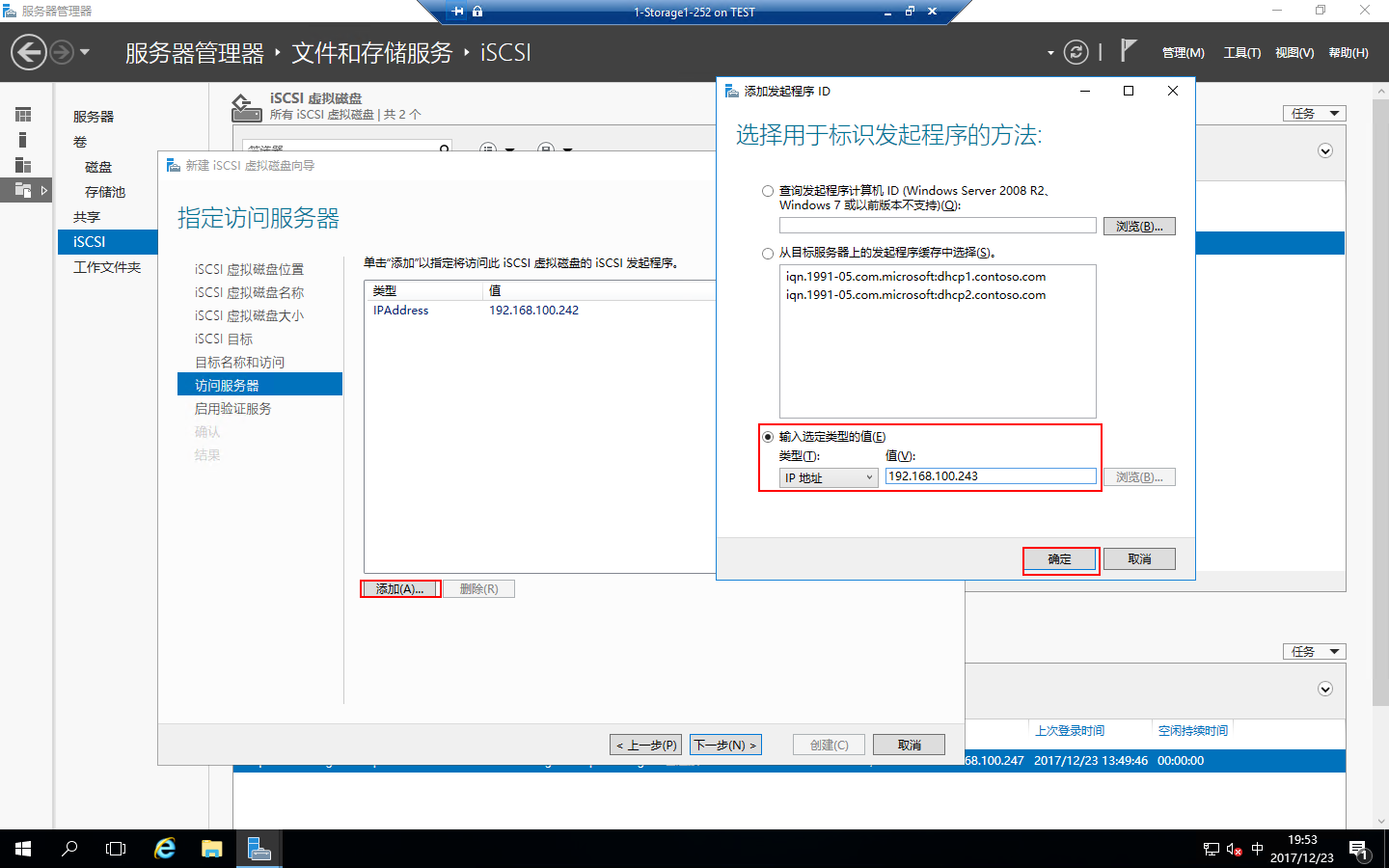Select 磁盘 in the navigation pane

98,167
